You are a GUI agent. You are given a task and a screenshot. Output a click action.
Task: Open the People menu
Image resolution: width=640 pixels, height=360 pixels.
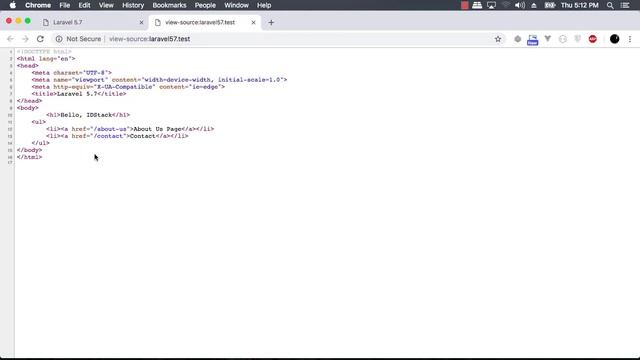click(x=205, y=5)
